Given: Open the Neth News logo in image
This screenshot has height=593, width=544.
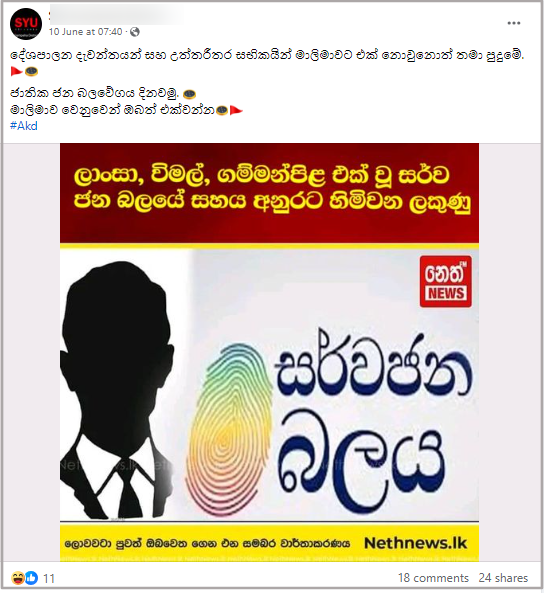Looking at the screenshot, I should 446,281.
